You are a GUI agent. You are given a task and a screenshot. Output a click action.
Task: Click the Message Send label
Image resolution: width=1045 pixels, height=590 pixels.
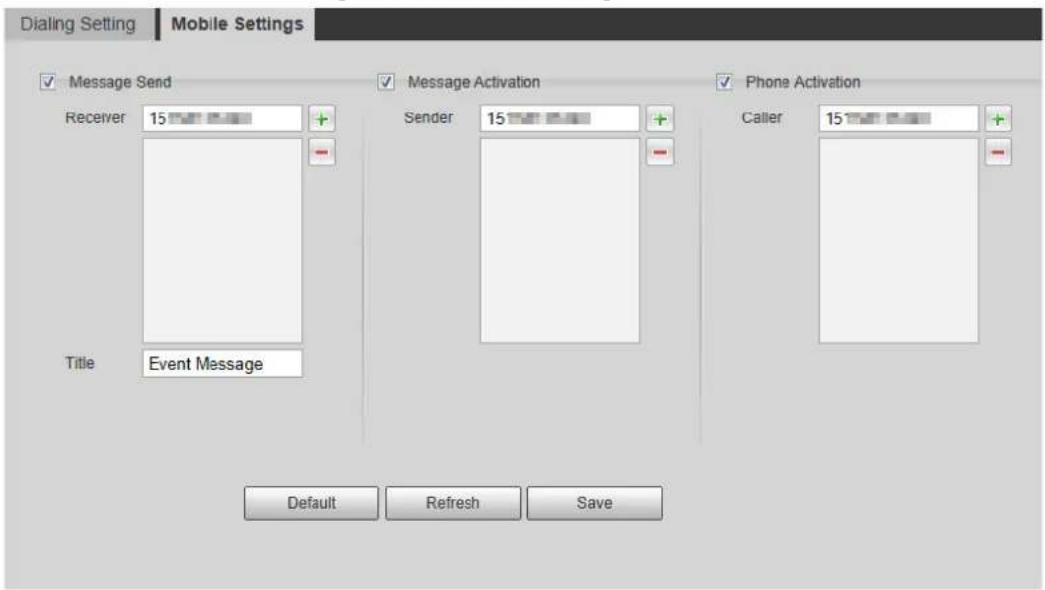pyautogui.click(x=120, y=82)
